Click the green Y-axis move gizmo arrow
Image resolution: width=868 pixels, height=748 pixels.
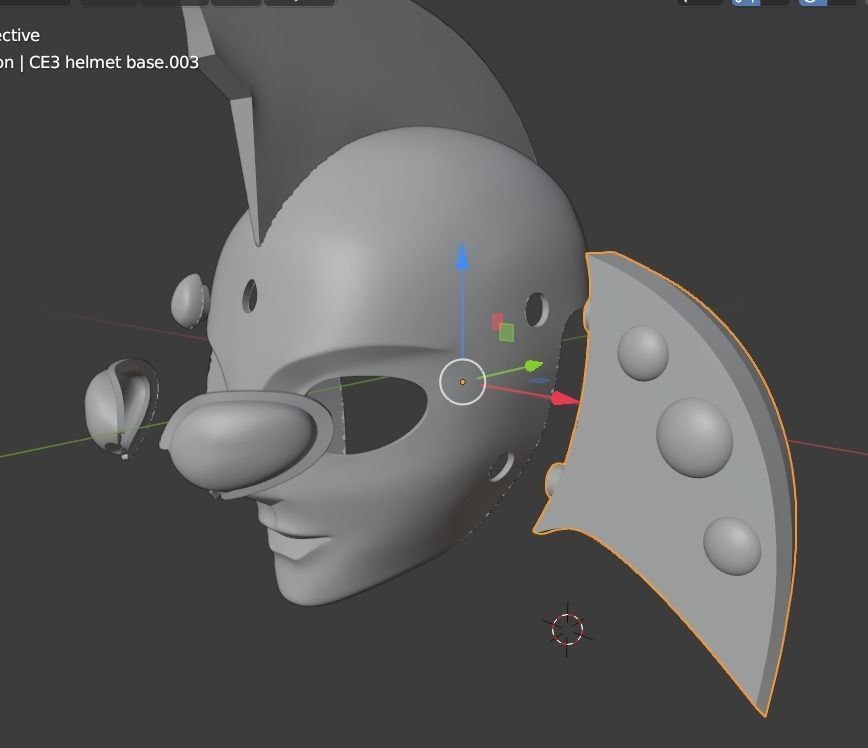[533, 365]
